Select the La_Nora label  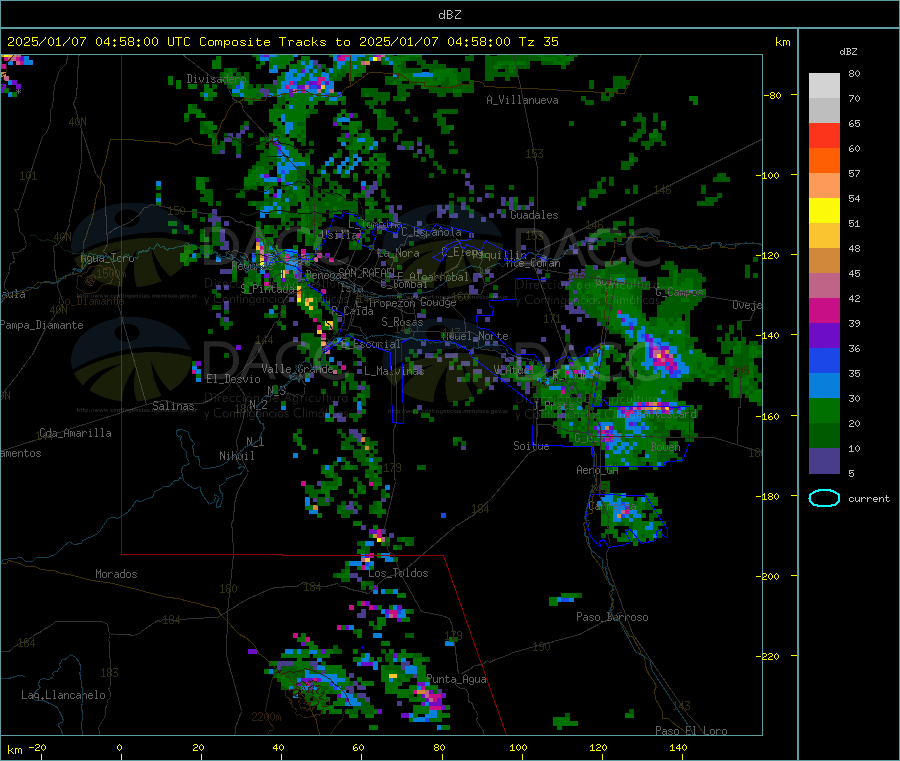398,253
